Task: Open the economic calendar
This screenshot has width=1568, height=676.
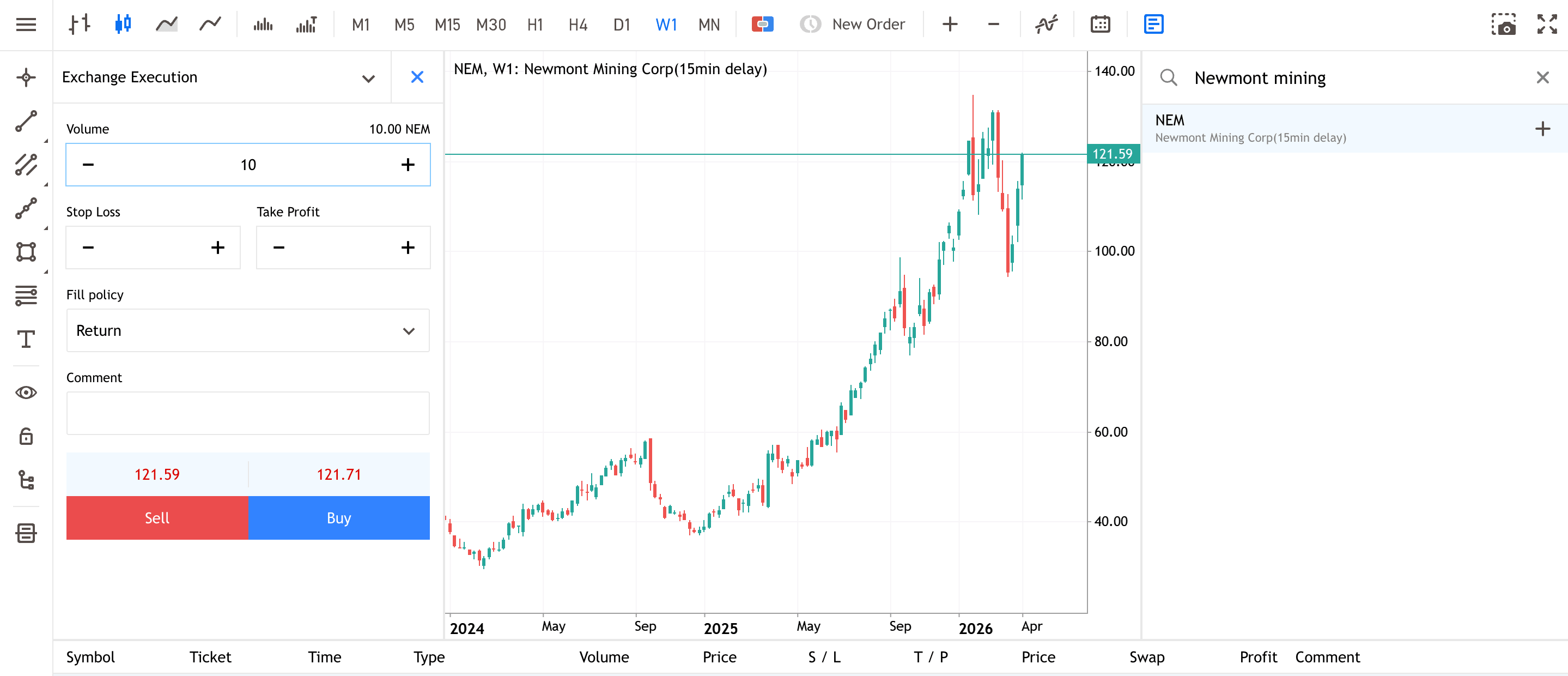Action: click(x=1101, y=25)
